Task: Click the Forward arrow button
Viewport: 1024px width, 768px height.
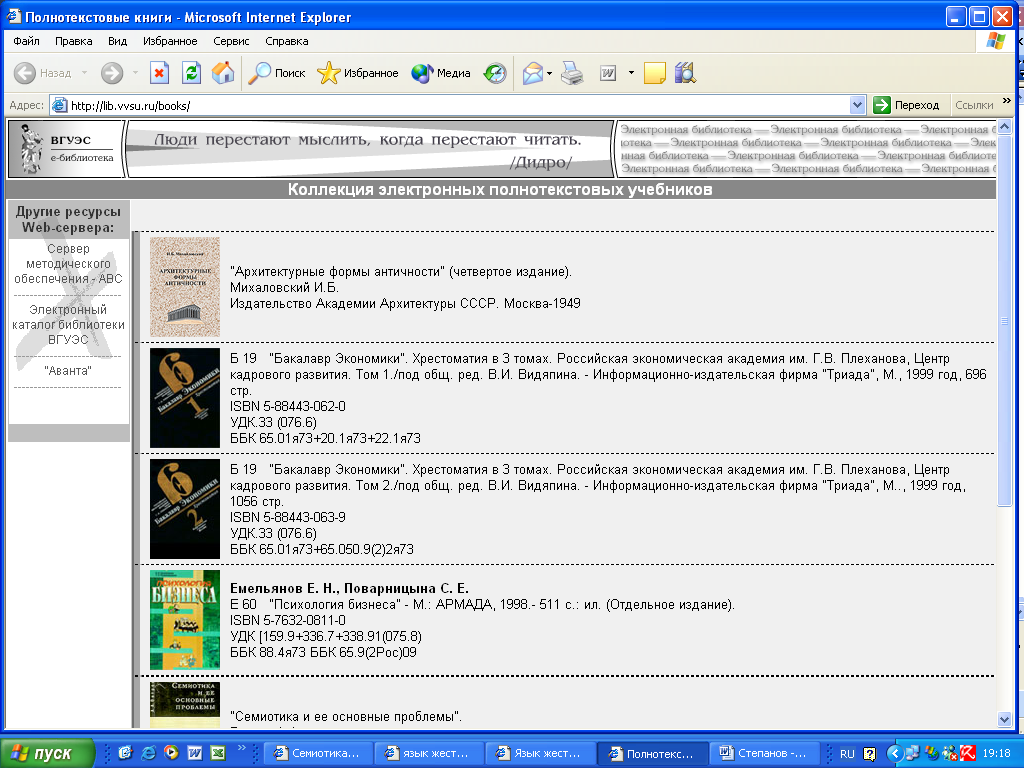Action: coord(112,73)
